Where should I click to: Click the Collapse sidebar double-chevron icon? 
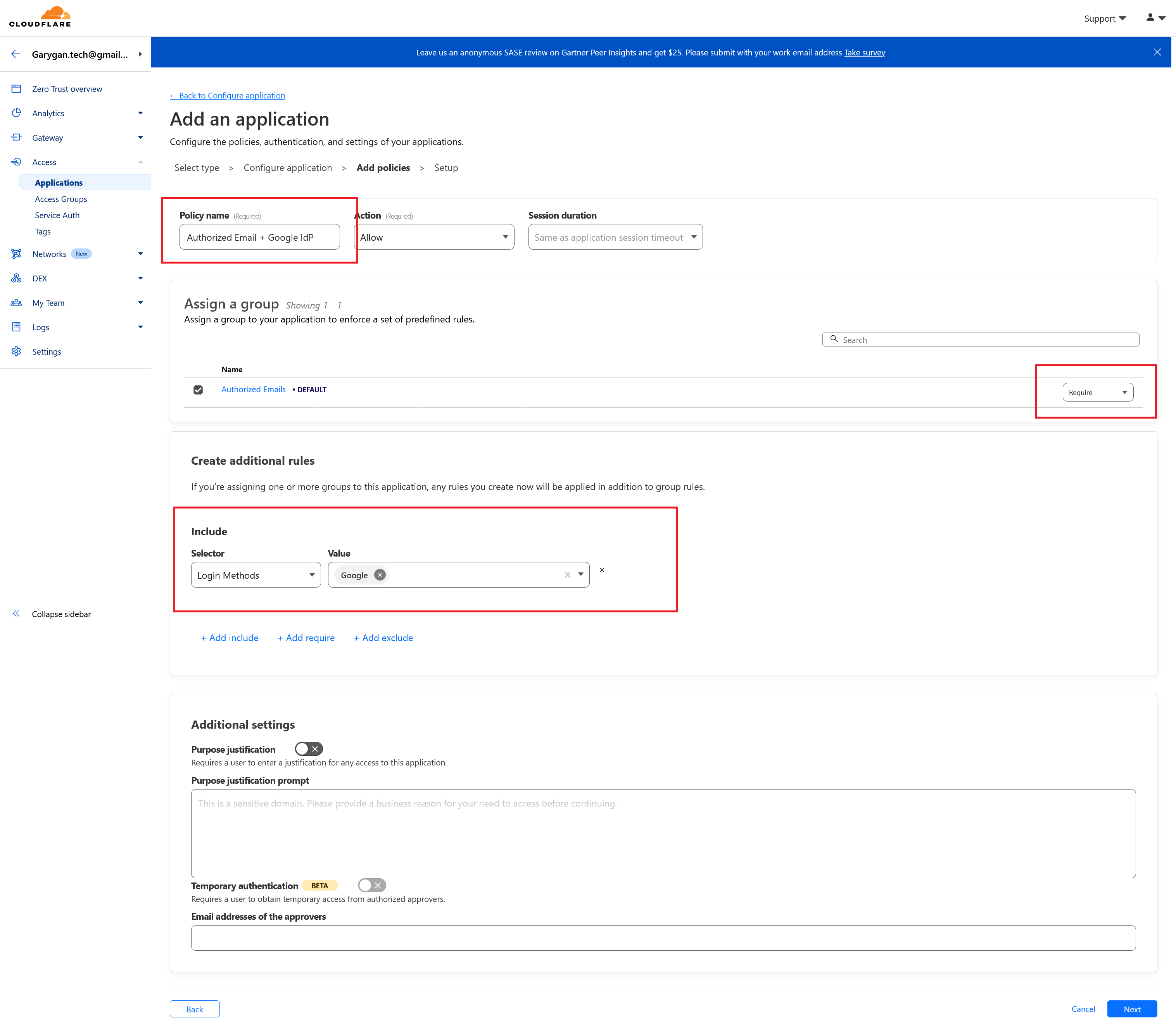pyautogui.click(x=16, y=614)
